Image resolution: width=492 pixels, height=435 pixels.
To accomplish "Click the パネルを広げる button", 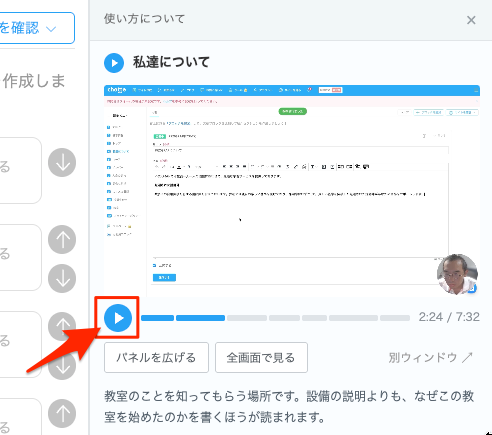I will coord(156,357).
